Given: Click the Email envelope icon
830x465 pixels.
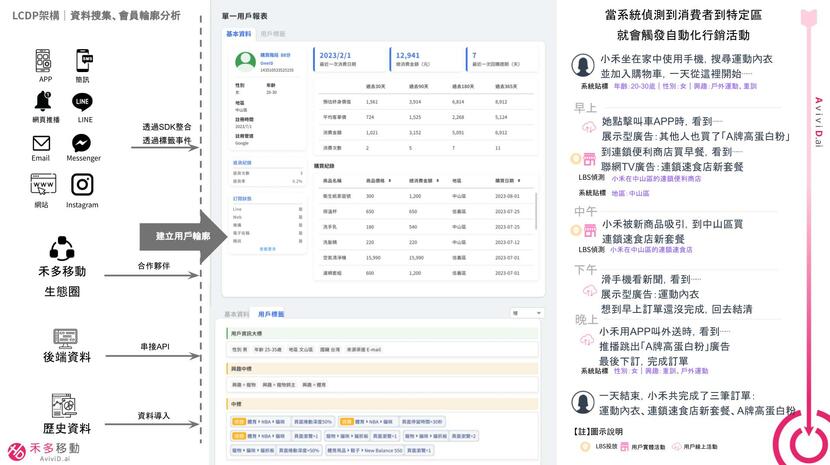Looking at the screenshot, I should 41,142.
